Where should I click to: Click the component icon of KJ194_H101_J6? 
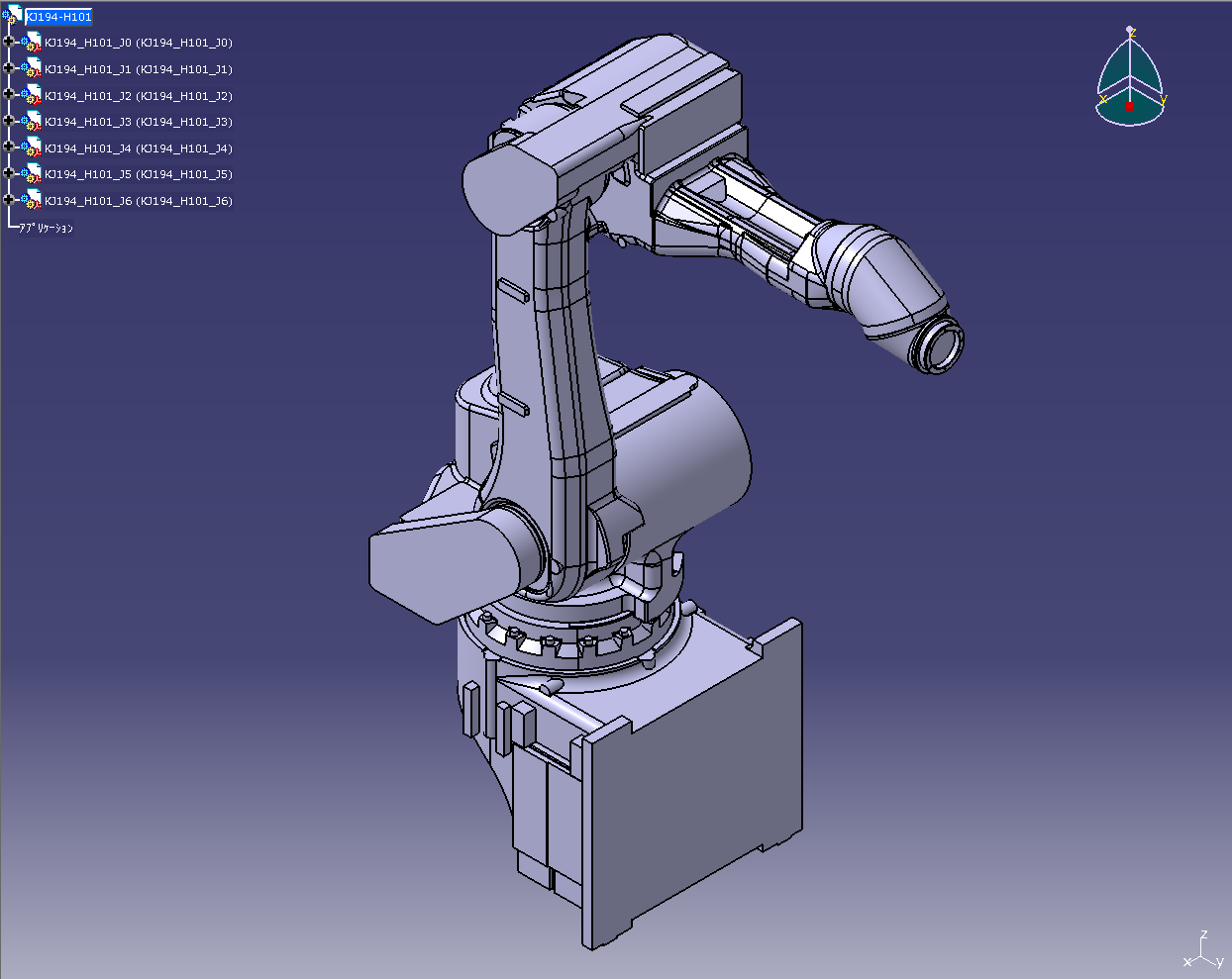[x=32, y=200]
